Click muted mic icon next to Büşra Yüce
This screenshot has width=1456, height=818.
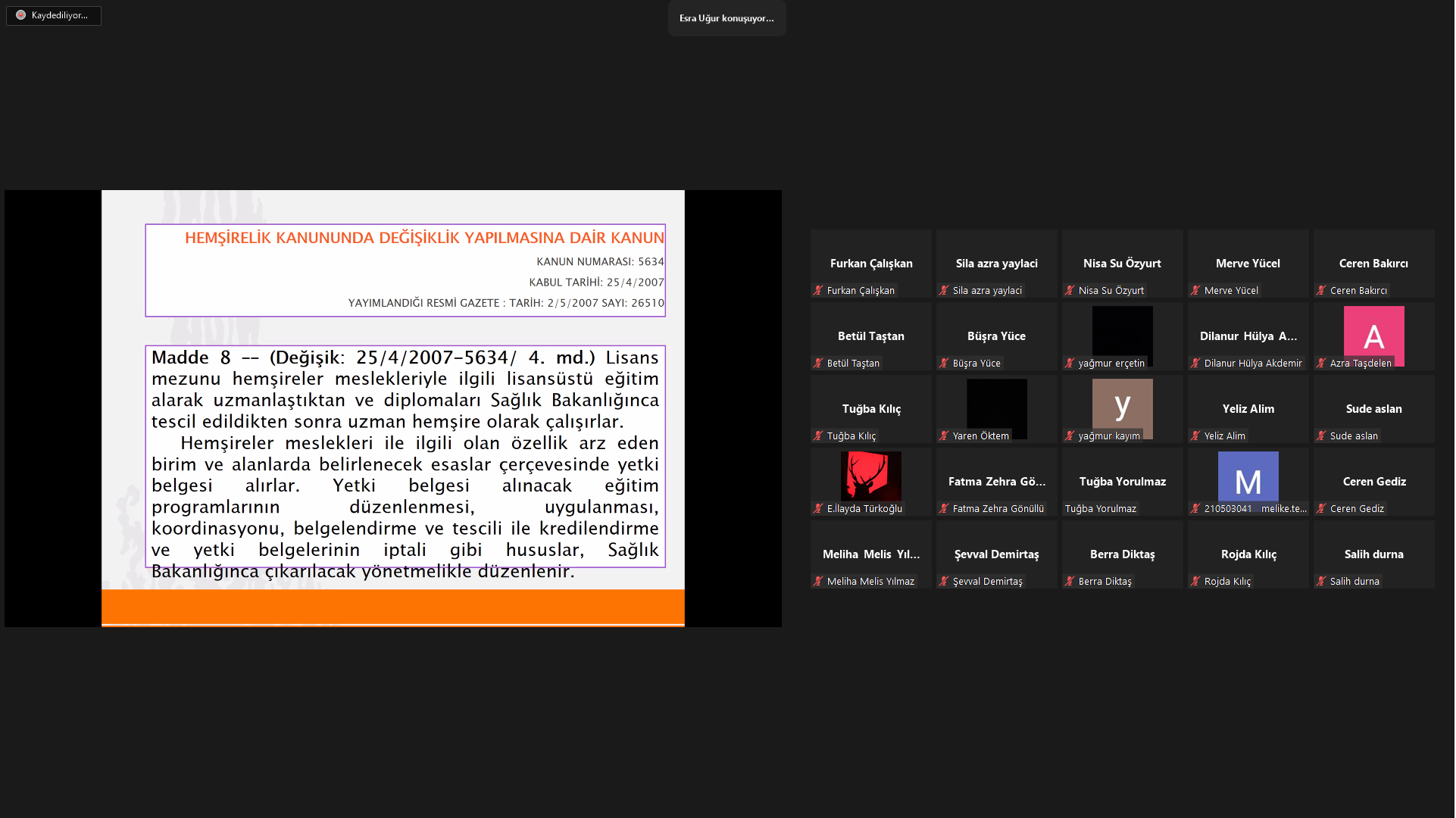[x=944, y=364]
